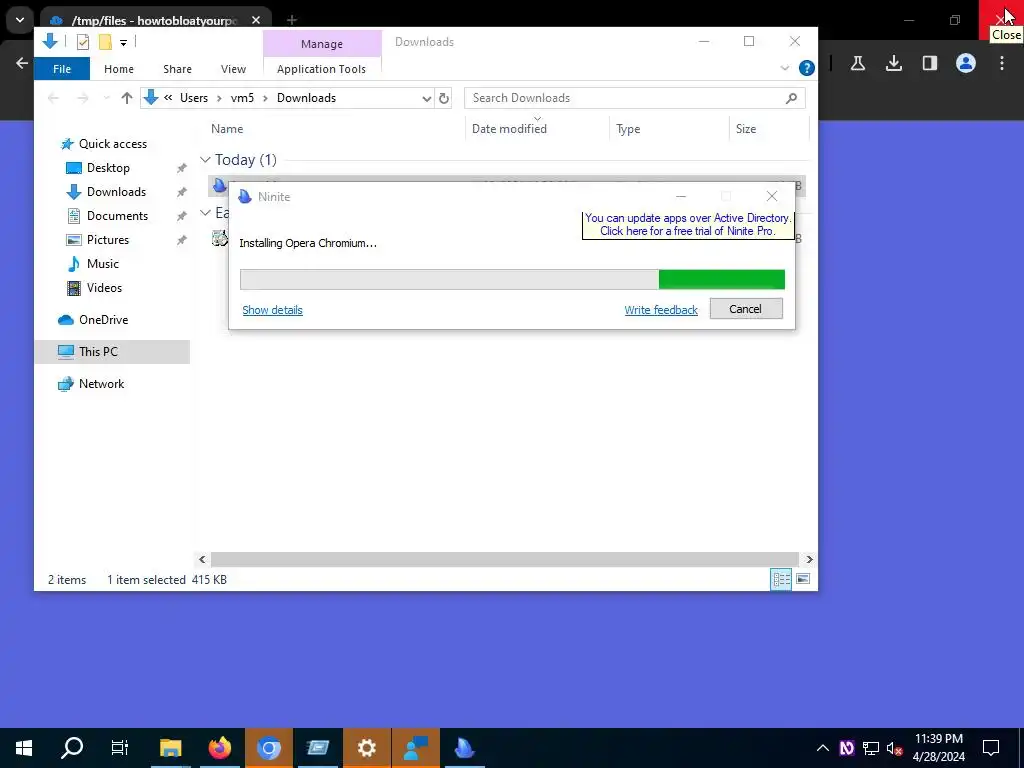Image resolution: width=1024 pixels, height=768 pixels.
Task: Open Music in navigation pane
Action: 103,264
